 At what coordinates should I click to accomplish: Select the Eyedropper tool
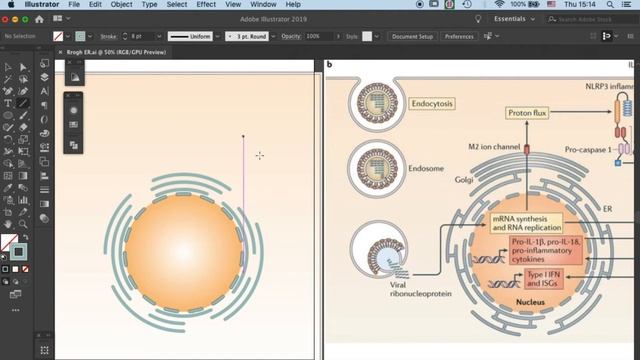pyautogui.click(x=8, y=188)
